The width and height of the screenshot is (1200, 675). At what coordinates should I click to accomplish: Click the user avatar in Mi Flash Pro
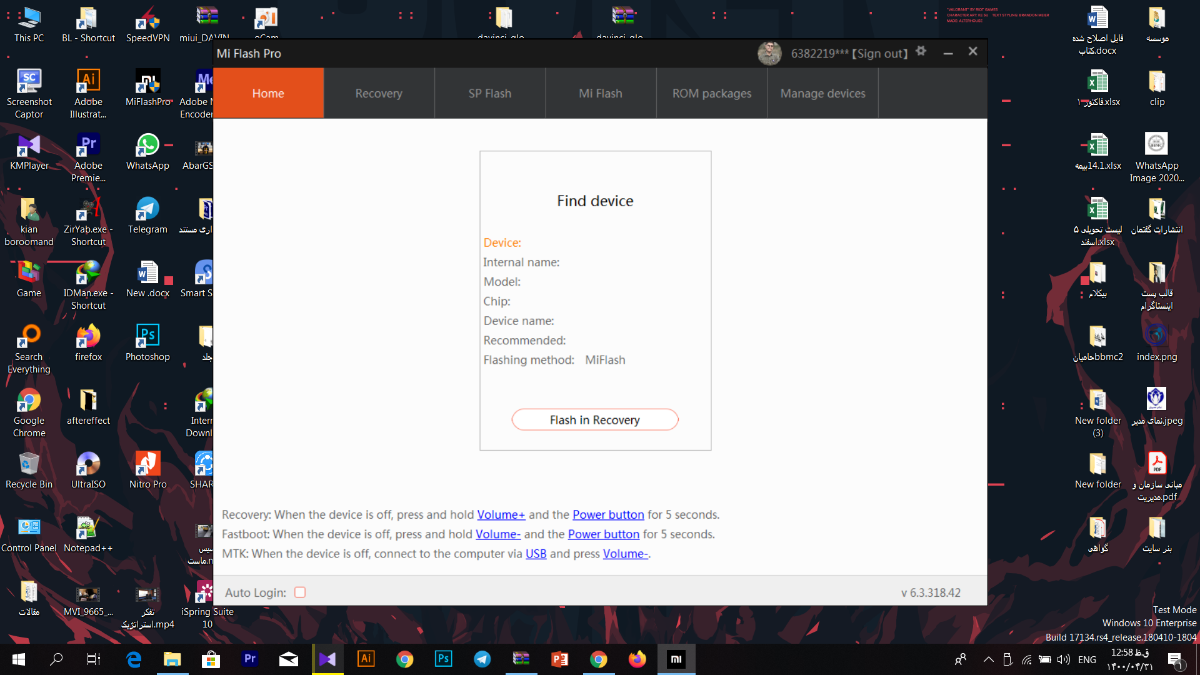click(x=769, y=53)
